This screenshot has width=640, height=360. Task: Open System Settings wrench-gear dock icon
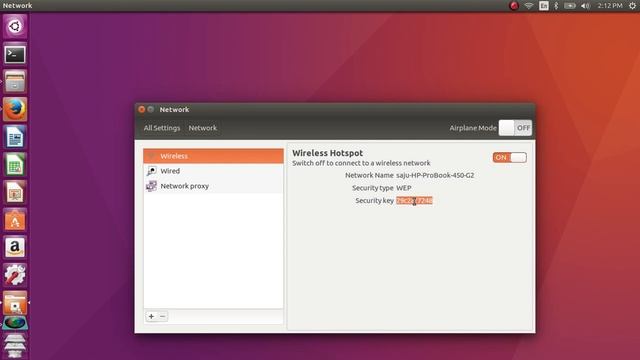pyautogui.click(x=15, y=275)
